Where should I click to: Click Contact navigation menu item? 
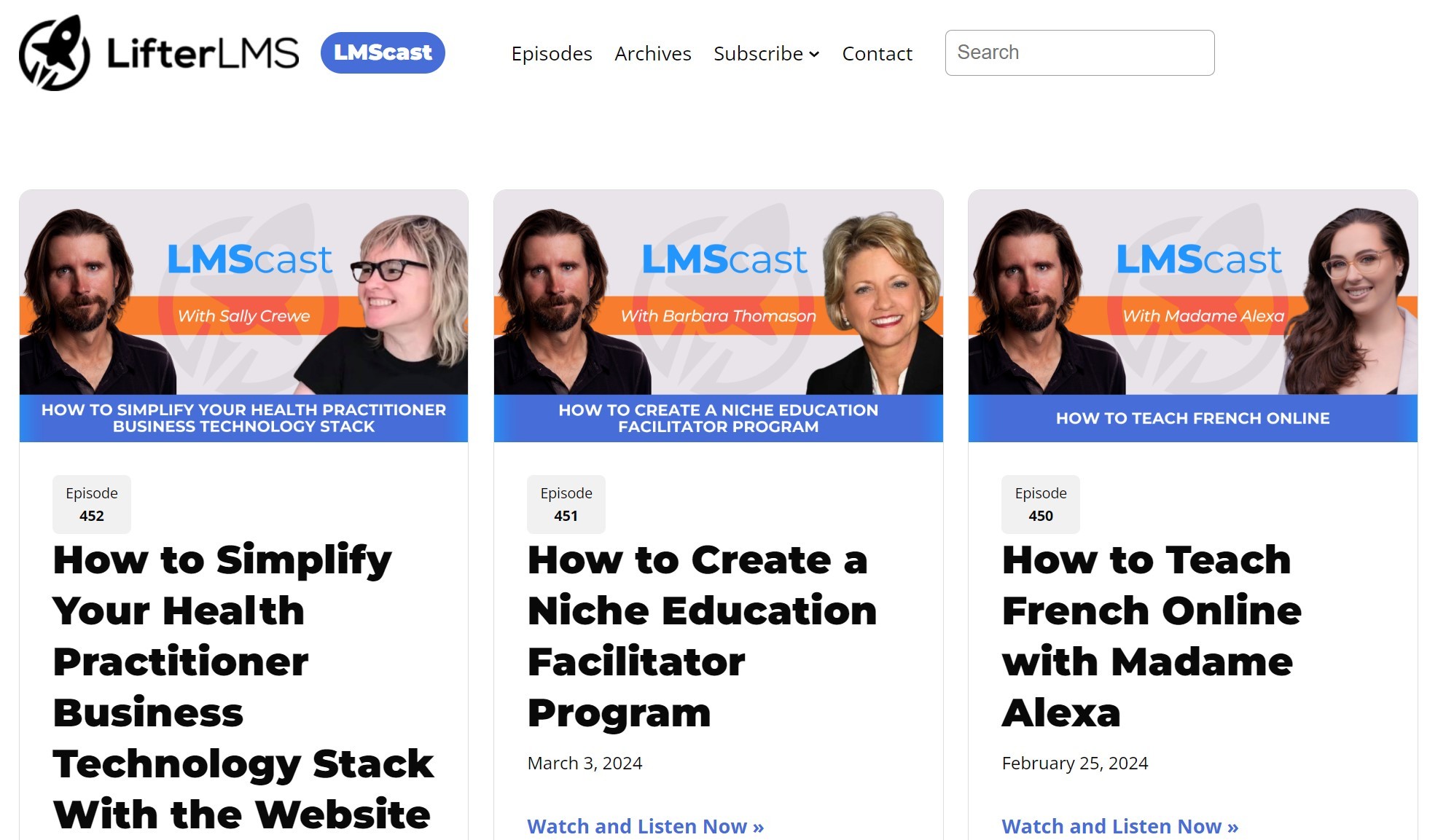(877, 53)
